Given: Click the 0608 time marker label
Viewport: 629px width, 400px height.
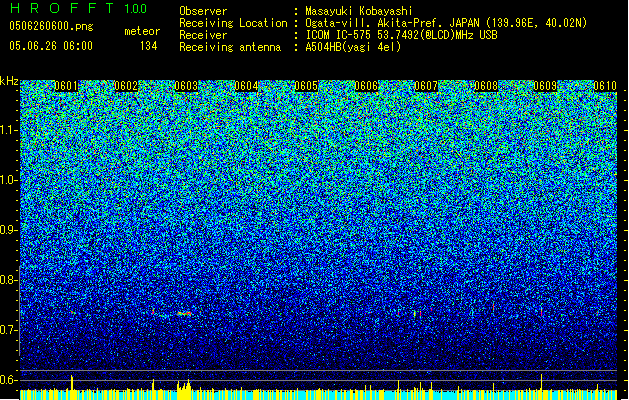Looking at the screenshot, I should click(x=486, y=86).
